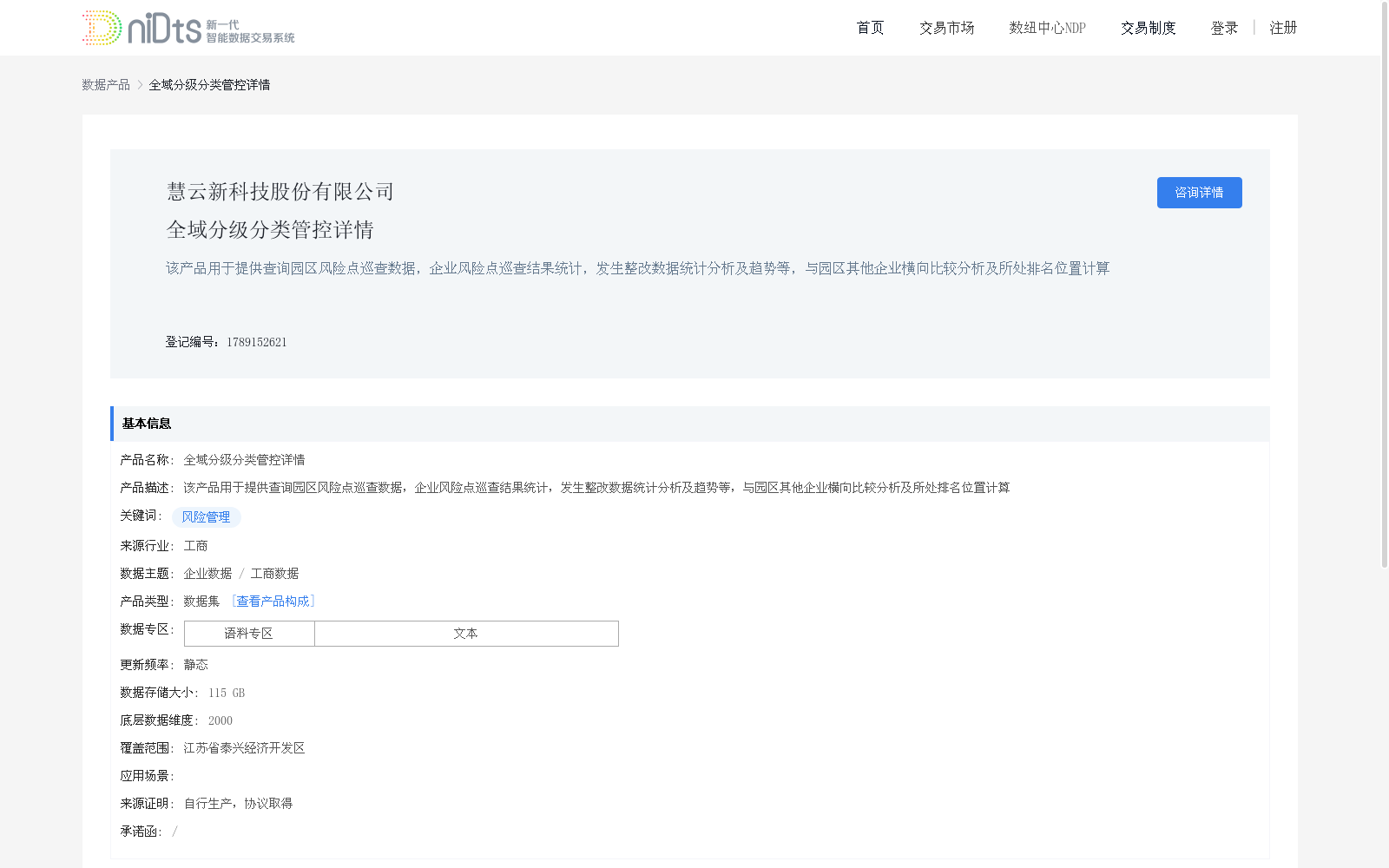The image size is (1389, 868).
Task: Click the 语料专区 table cell
Action: (x=249, y=634)
